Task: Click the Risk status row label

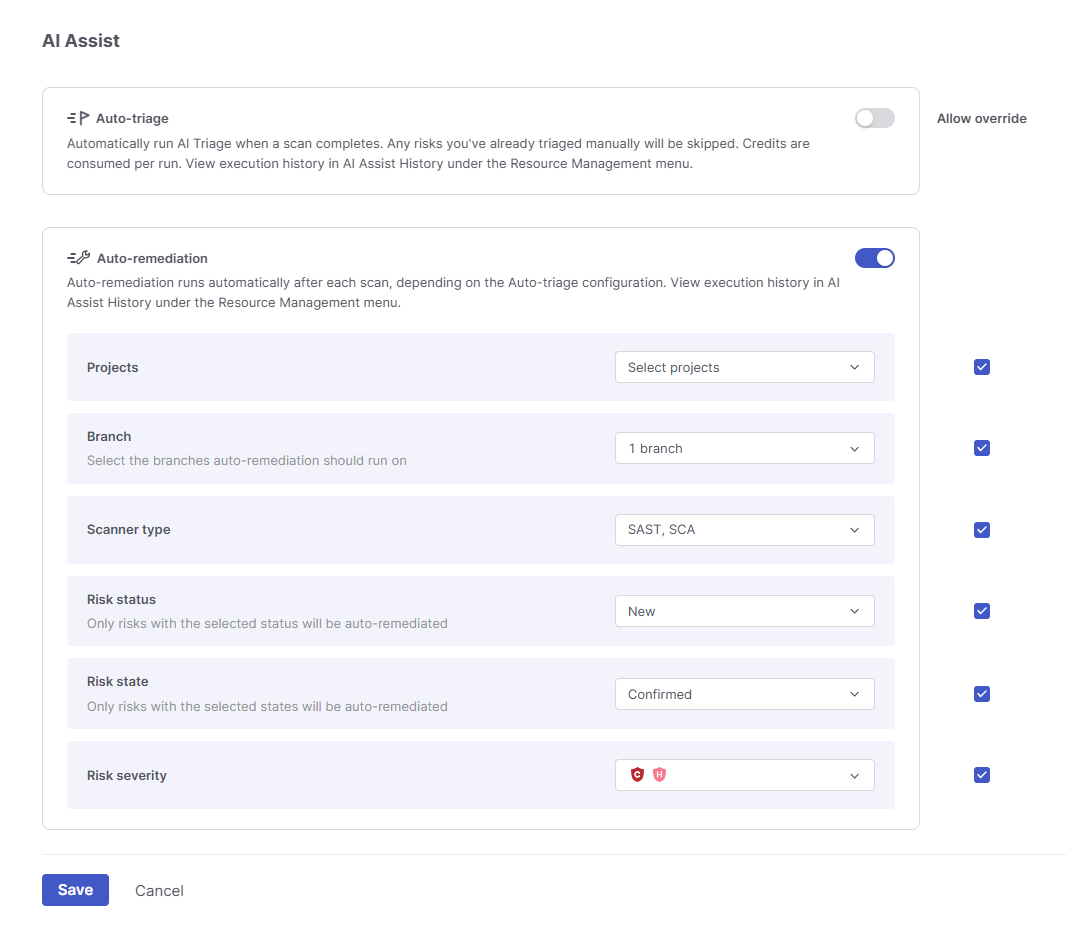Action: click(121, 600)
